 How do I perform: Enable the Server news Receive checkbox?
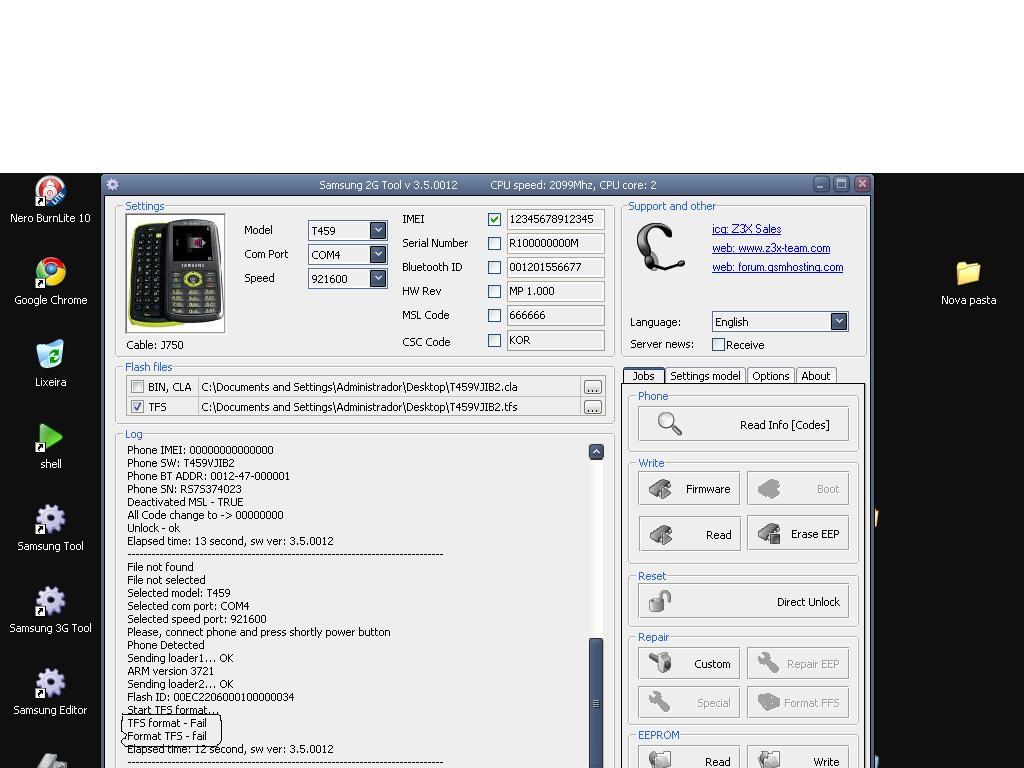click(x=718, y=345)
